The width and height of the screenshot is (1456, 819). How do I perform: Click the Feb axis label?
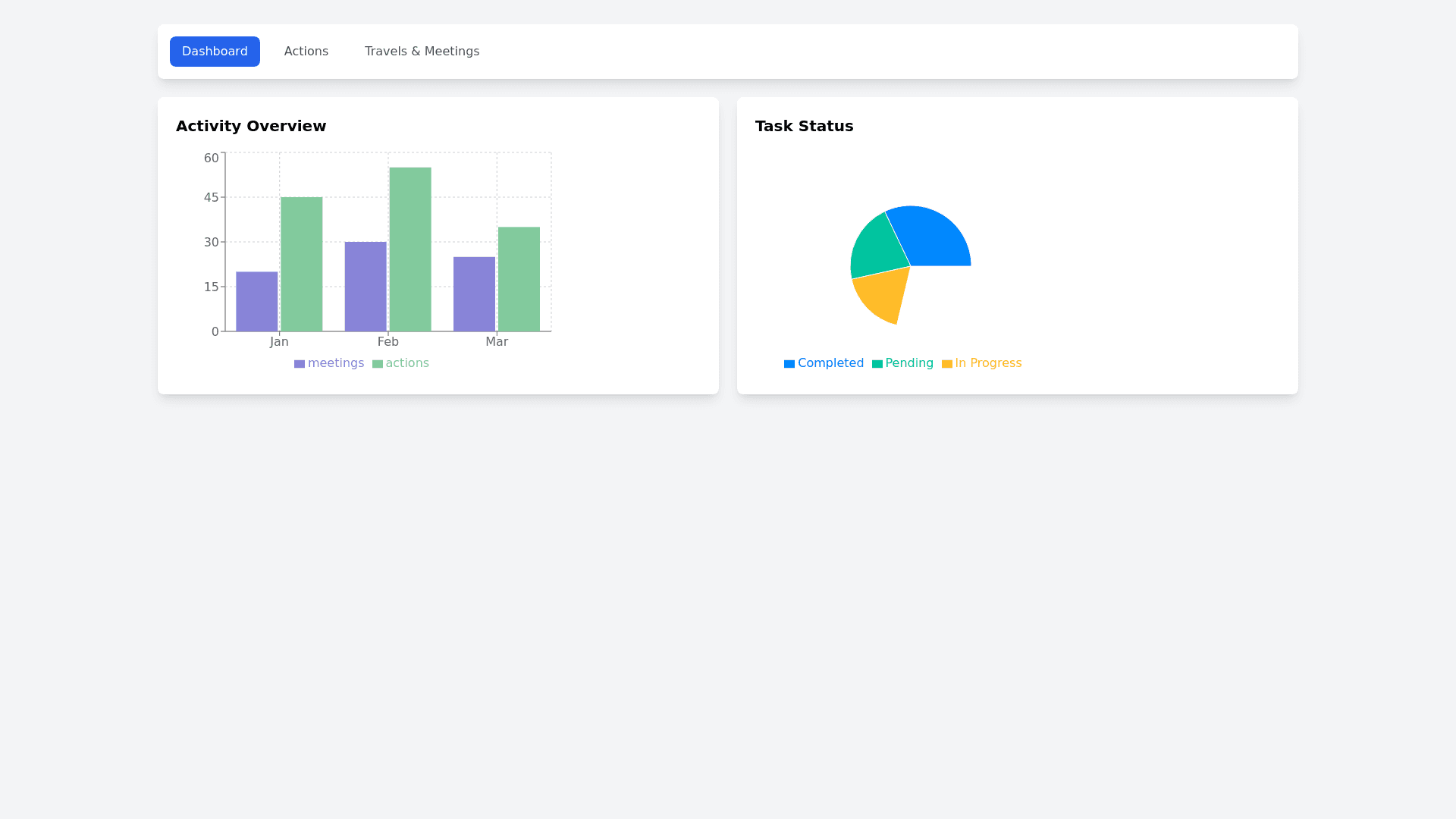[388, 342]
